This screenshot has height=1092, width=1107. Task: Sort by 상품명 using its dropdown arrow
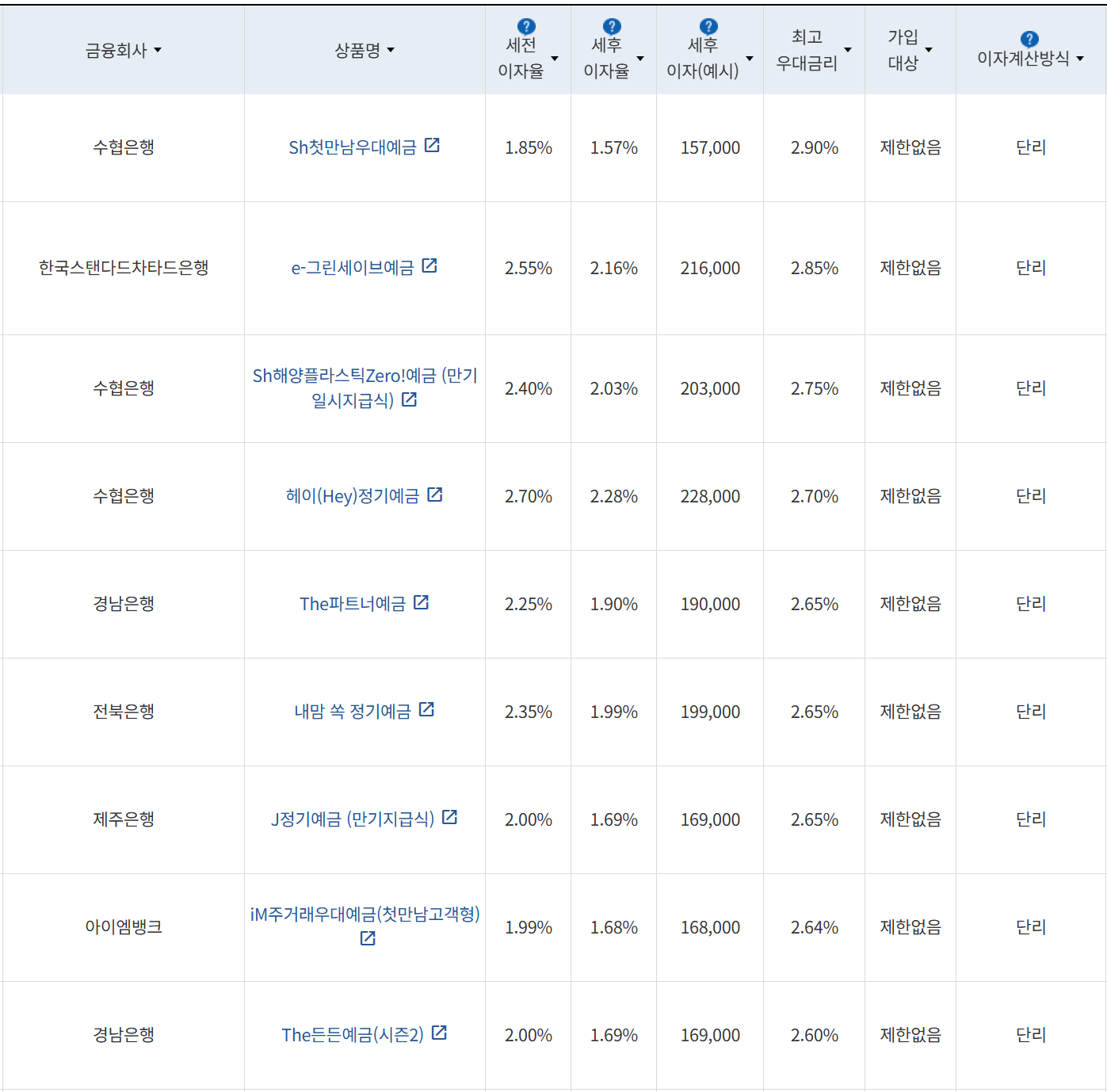(391, 50)
